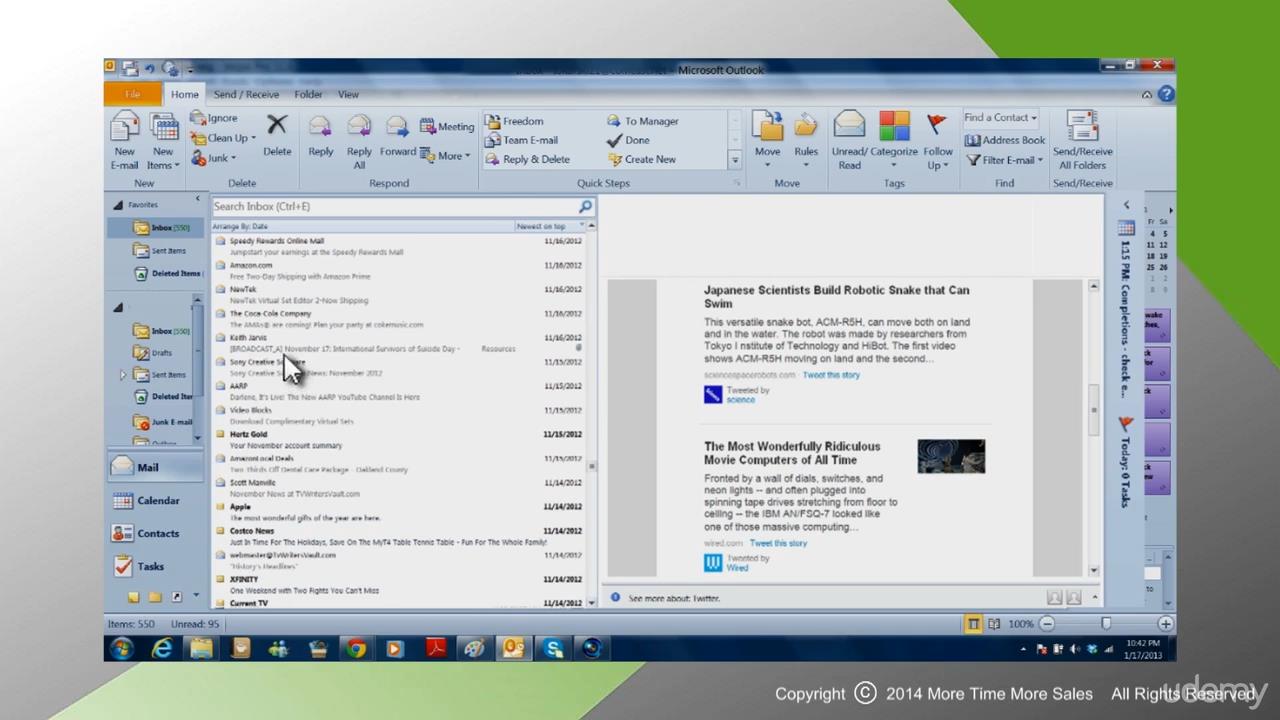Open the Hertz Gold message
1280x720 pixels.
click(x=400, y=440)
